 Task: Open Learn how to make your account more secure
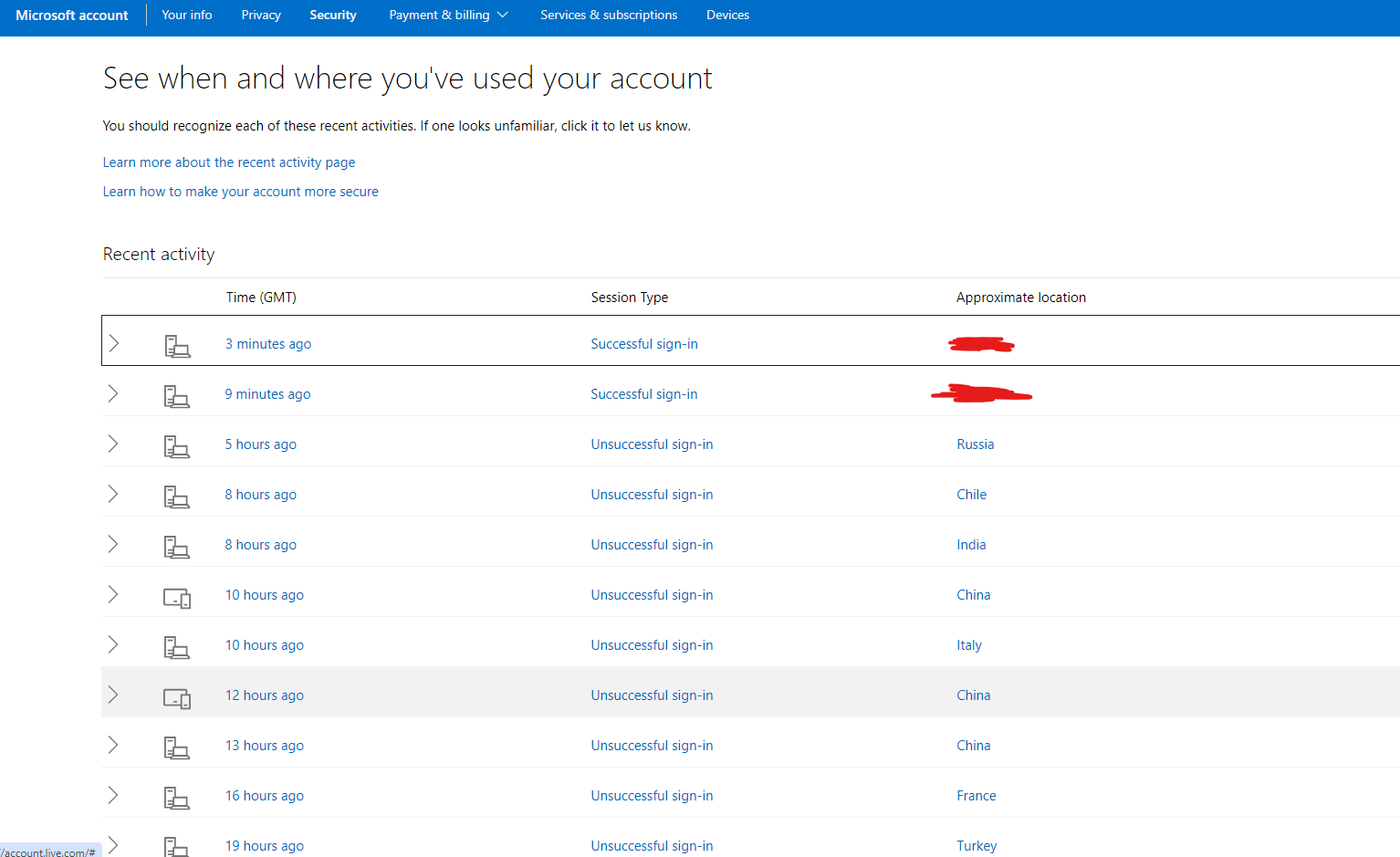click(240, 192)
